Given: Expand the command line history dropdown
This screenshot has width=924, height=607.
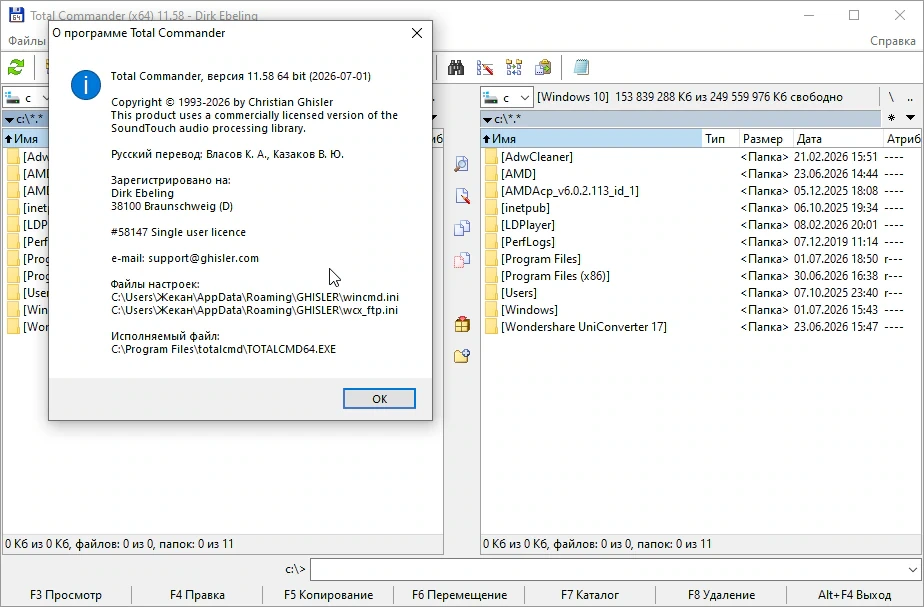Looking at the screenshot, I should click(913, 569).
